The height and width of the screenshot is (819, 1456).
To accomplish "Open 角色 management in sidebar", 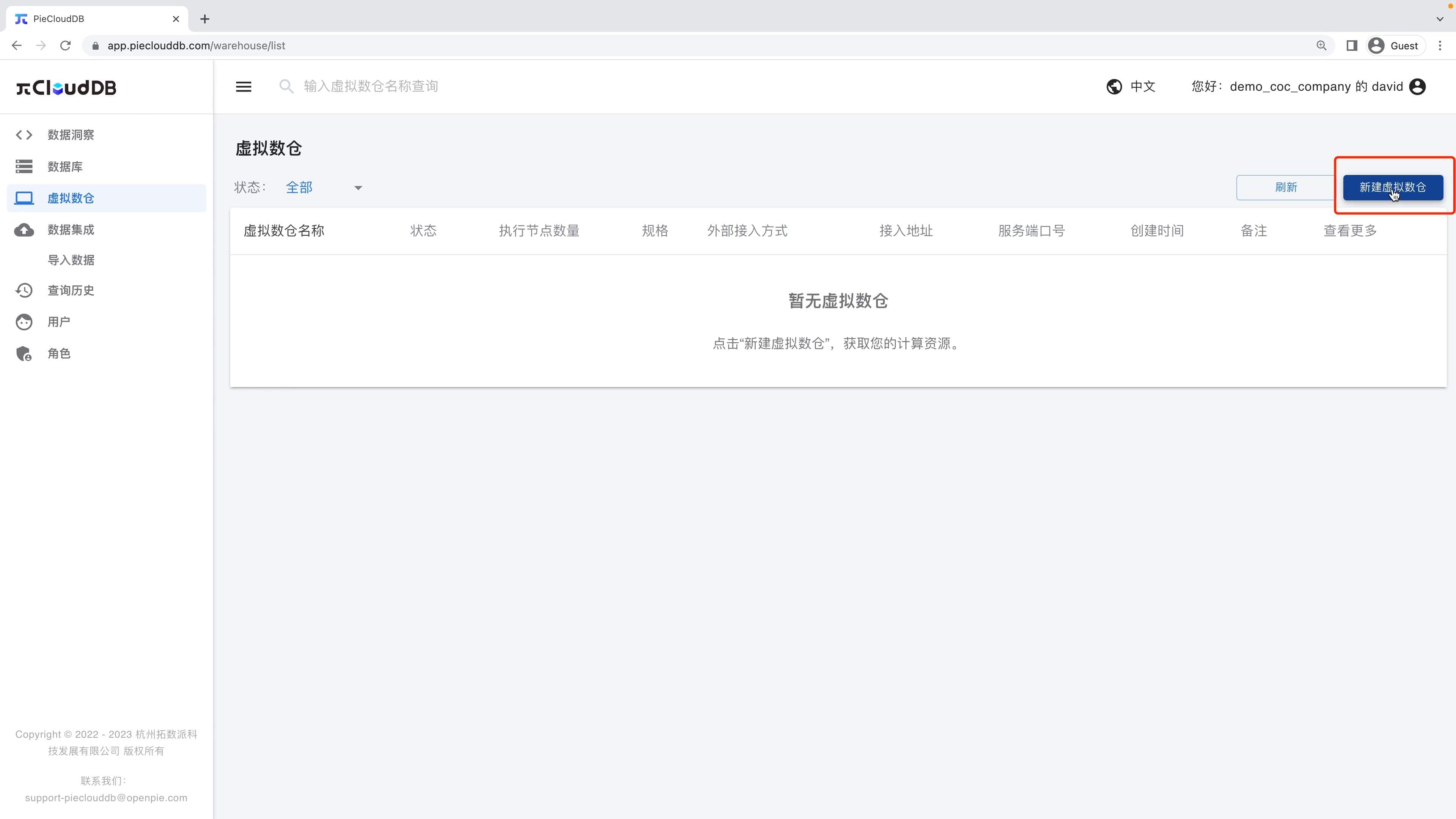I will [24, 353].
